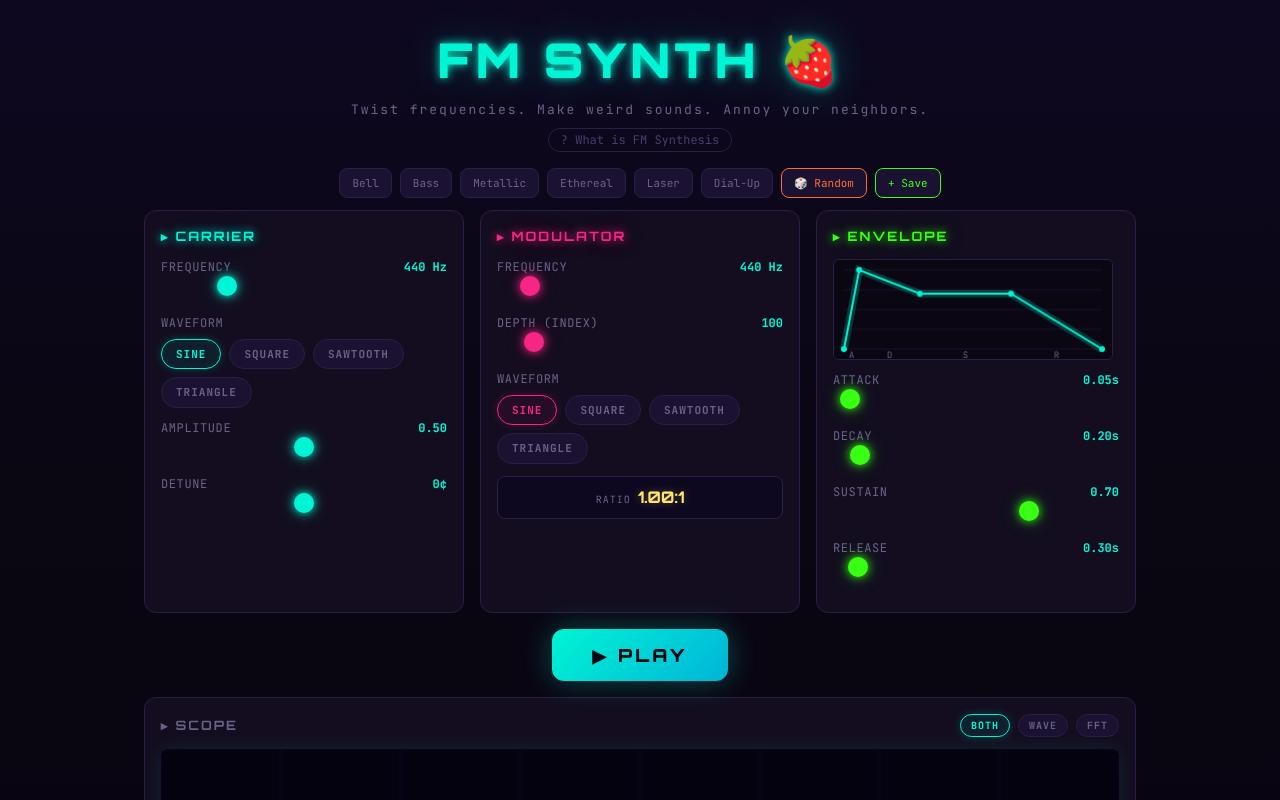Click the Carrier frequency knob
This screenshot has height=800, width=1280.
226,285
